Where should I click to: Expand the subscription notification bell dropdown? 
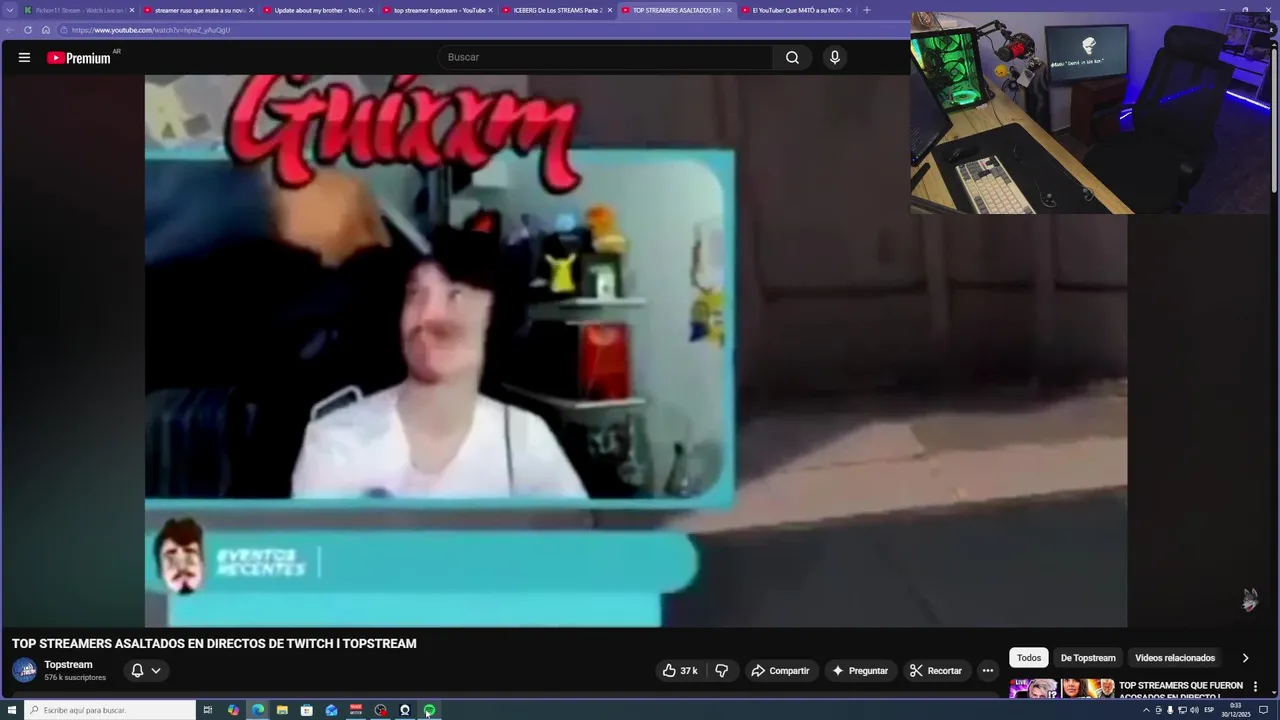(146, 671)
